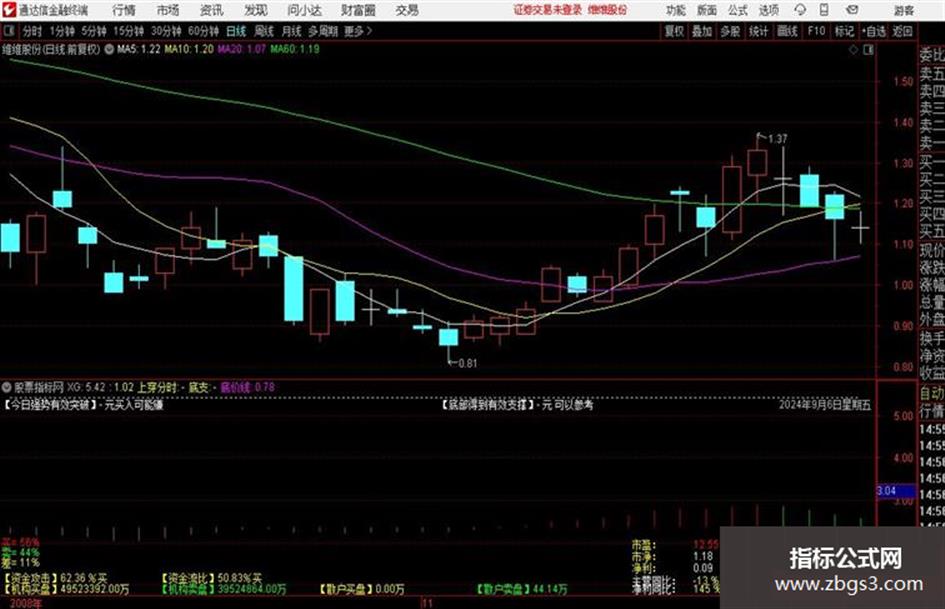Click the MA10: 1.20 indicator label
945x609 pixels.
click(x=189, y=49)
